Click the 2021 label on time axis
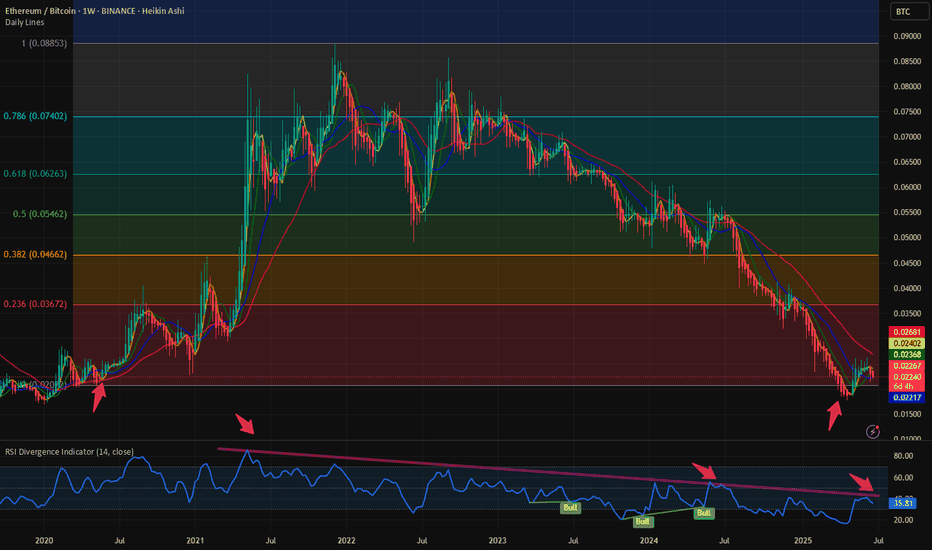The height and width of the screenshot is (550, 932). [195, 540]
